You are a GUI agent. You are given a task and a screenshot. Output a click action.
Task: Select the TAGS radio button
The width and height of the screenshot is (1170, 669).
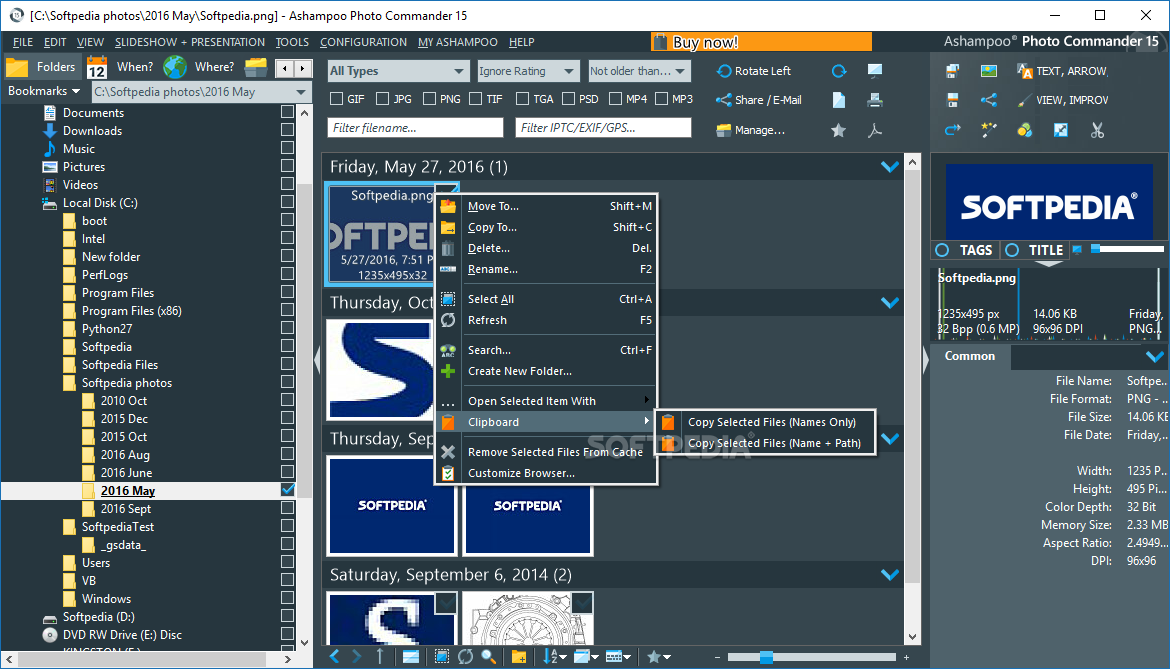click(x=942, y=250)
